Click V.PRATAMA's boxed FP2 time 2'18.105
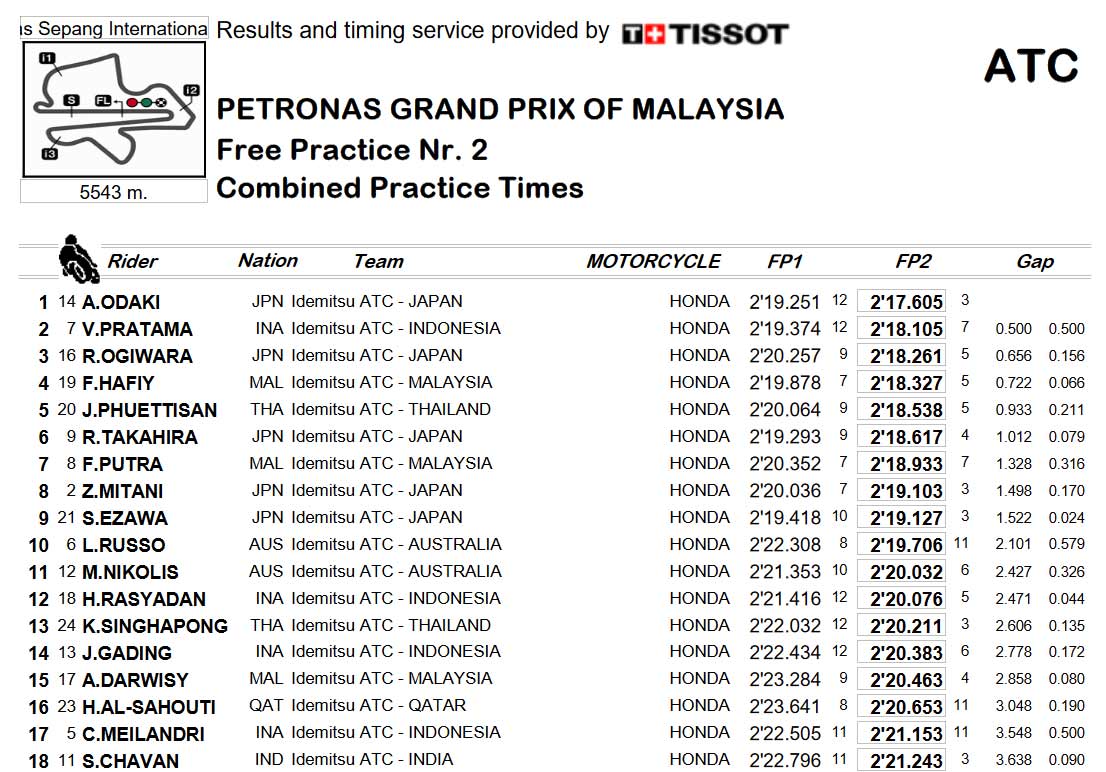 (x=906, y=329)
